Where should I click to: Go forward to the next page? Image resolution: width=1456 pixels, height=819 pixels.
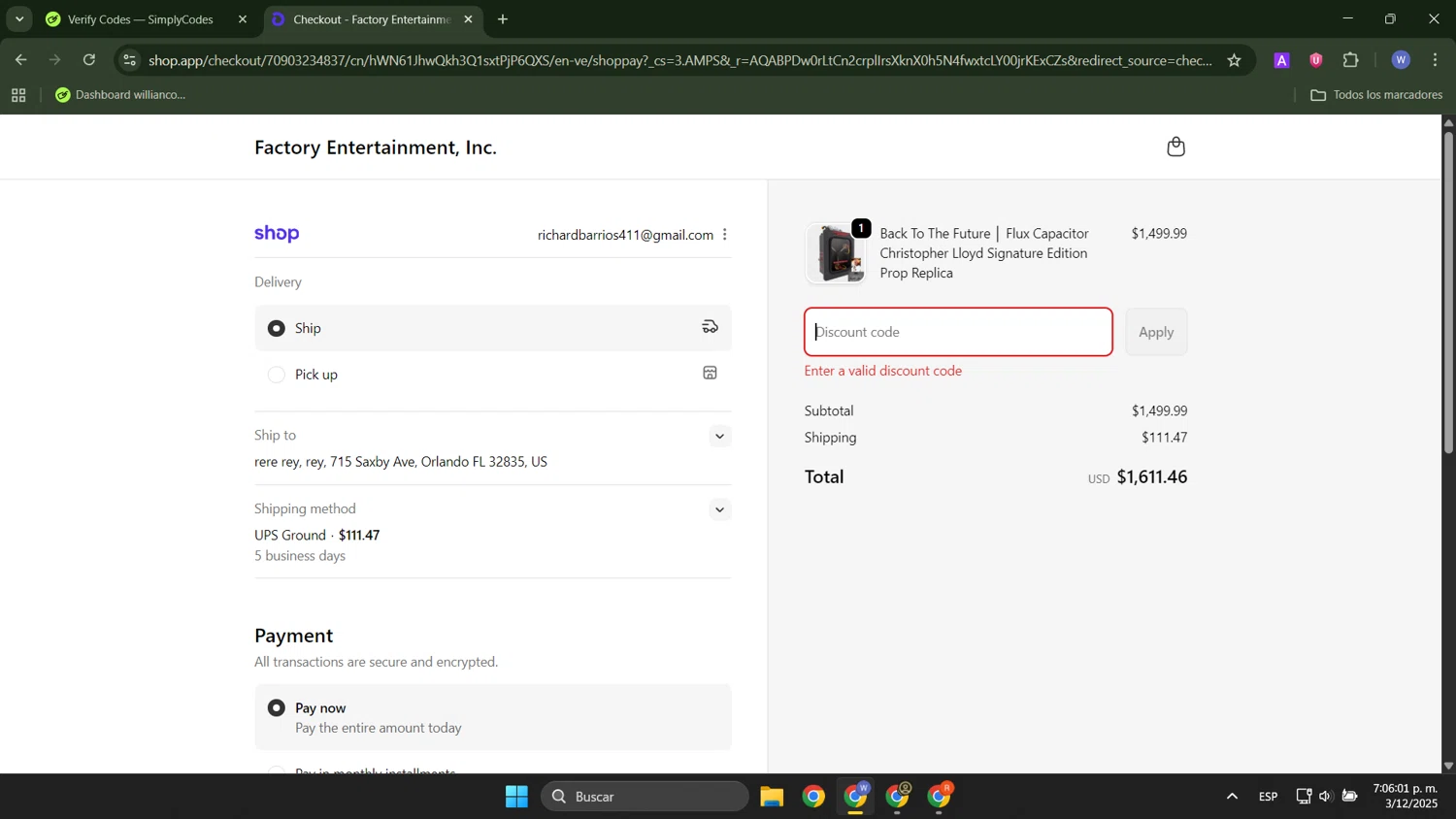point(54,60)
